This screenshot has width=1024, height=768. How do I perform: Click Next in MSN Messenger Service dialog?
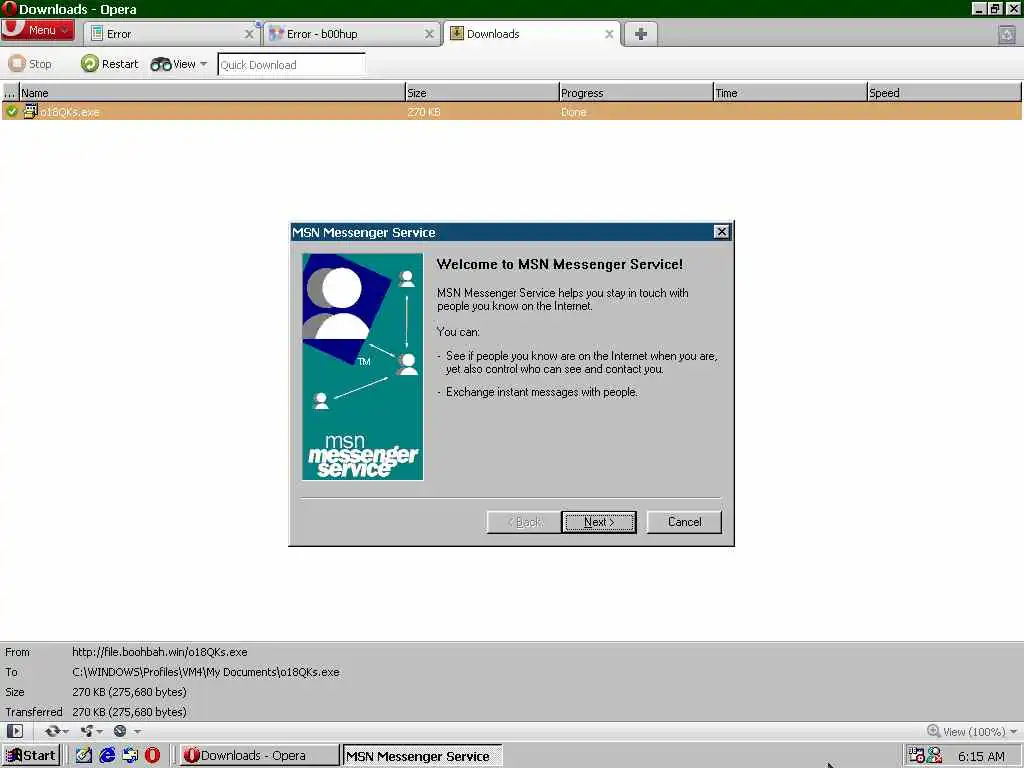[x=599, y=522]
